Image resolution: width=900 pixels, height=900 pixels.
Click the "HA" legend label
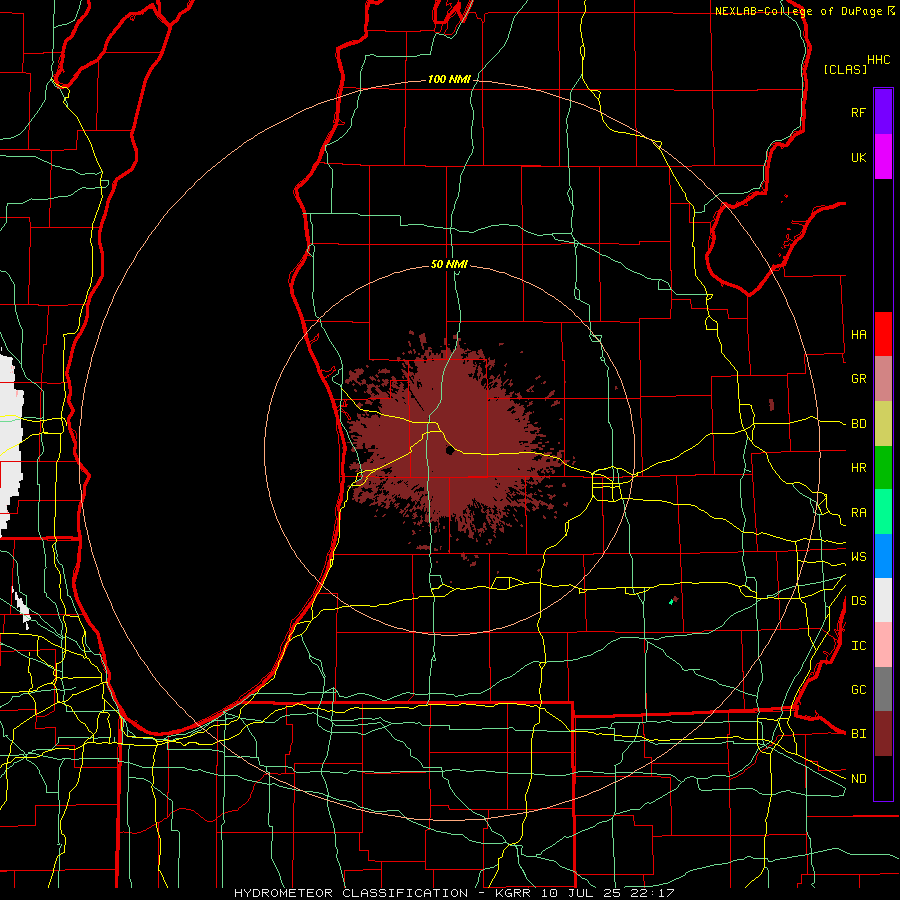[x=859, y=335]
